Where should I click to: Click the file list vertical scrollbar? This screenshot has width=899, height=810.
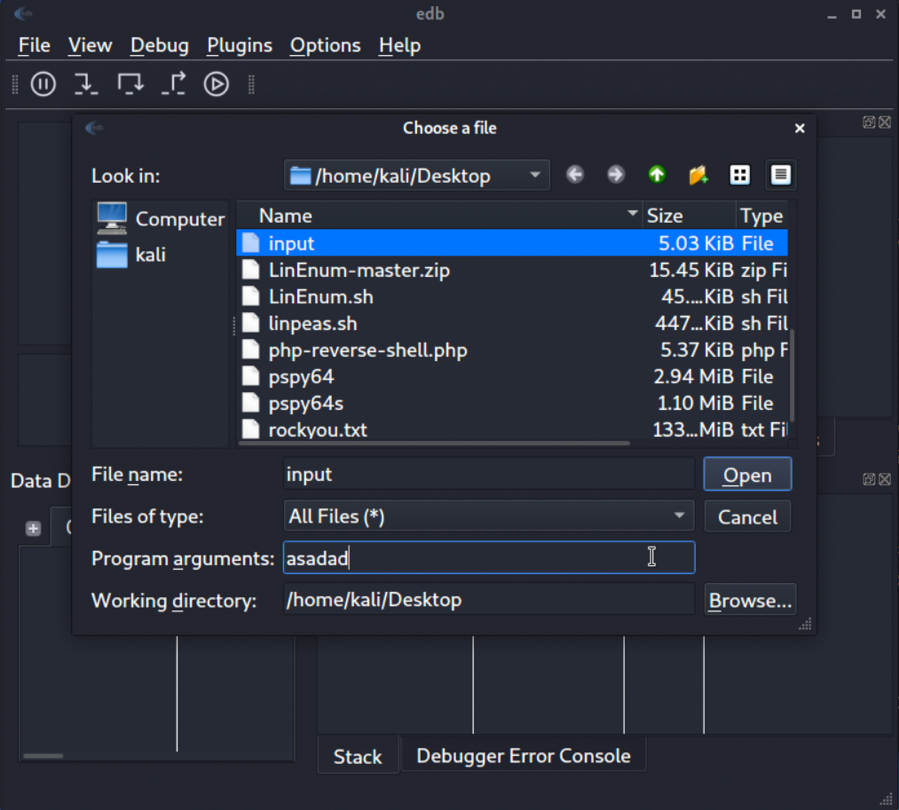[x=792, y=375]
